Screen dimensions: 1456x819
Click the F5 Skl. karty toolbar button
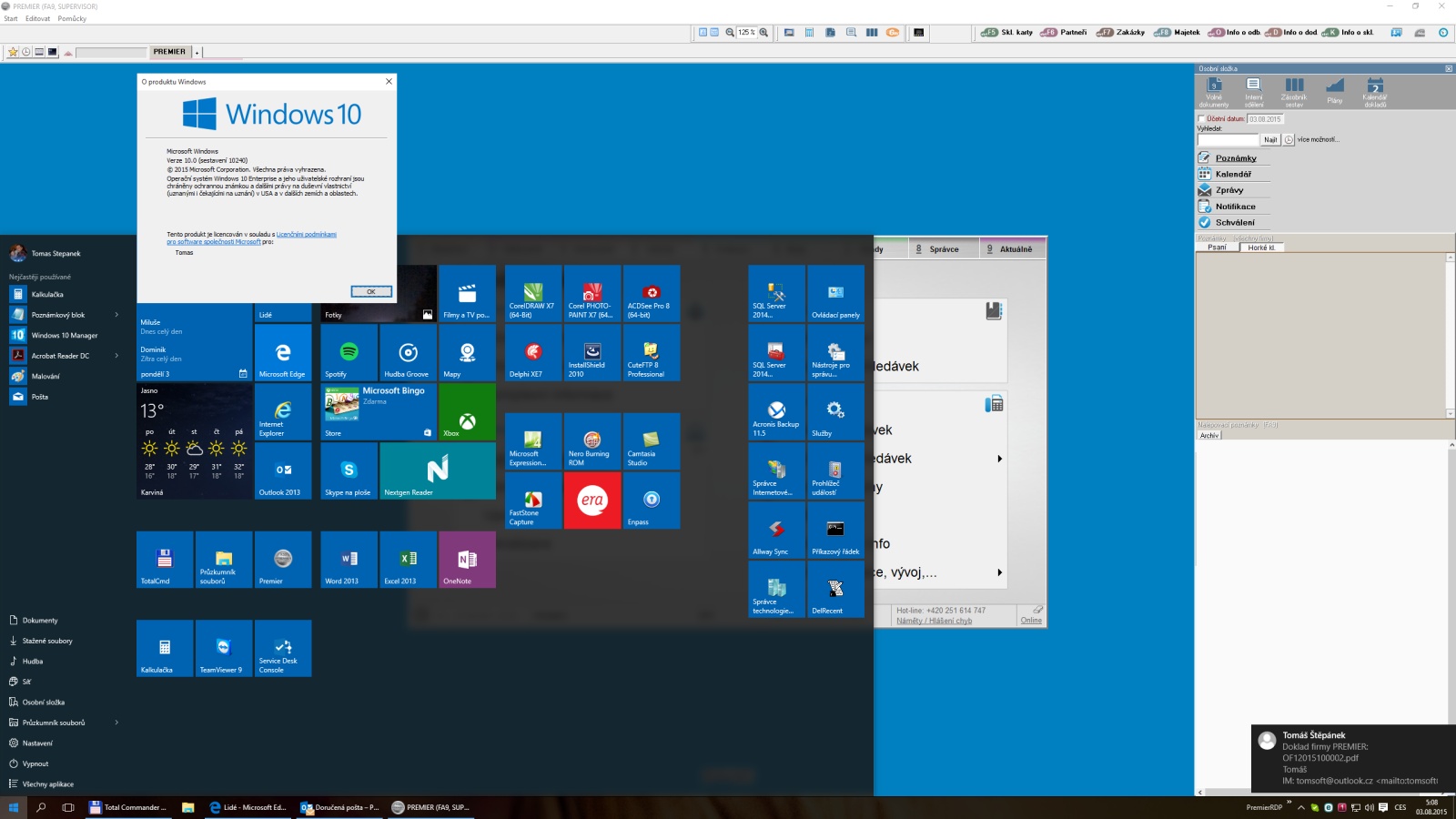[x=1007, y=32]
